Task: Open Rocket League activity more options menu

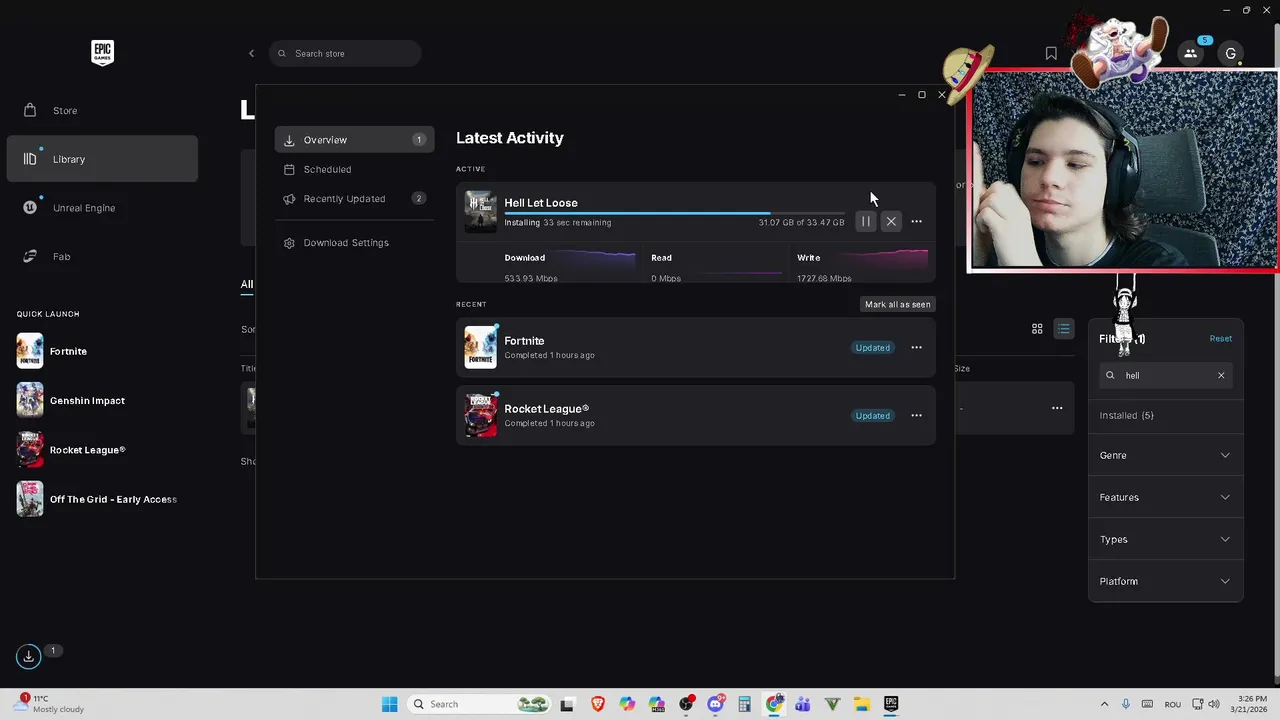Action: 916,416
